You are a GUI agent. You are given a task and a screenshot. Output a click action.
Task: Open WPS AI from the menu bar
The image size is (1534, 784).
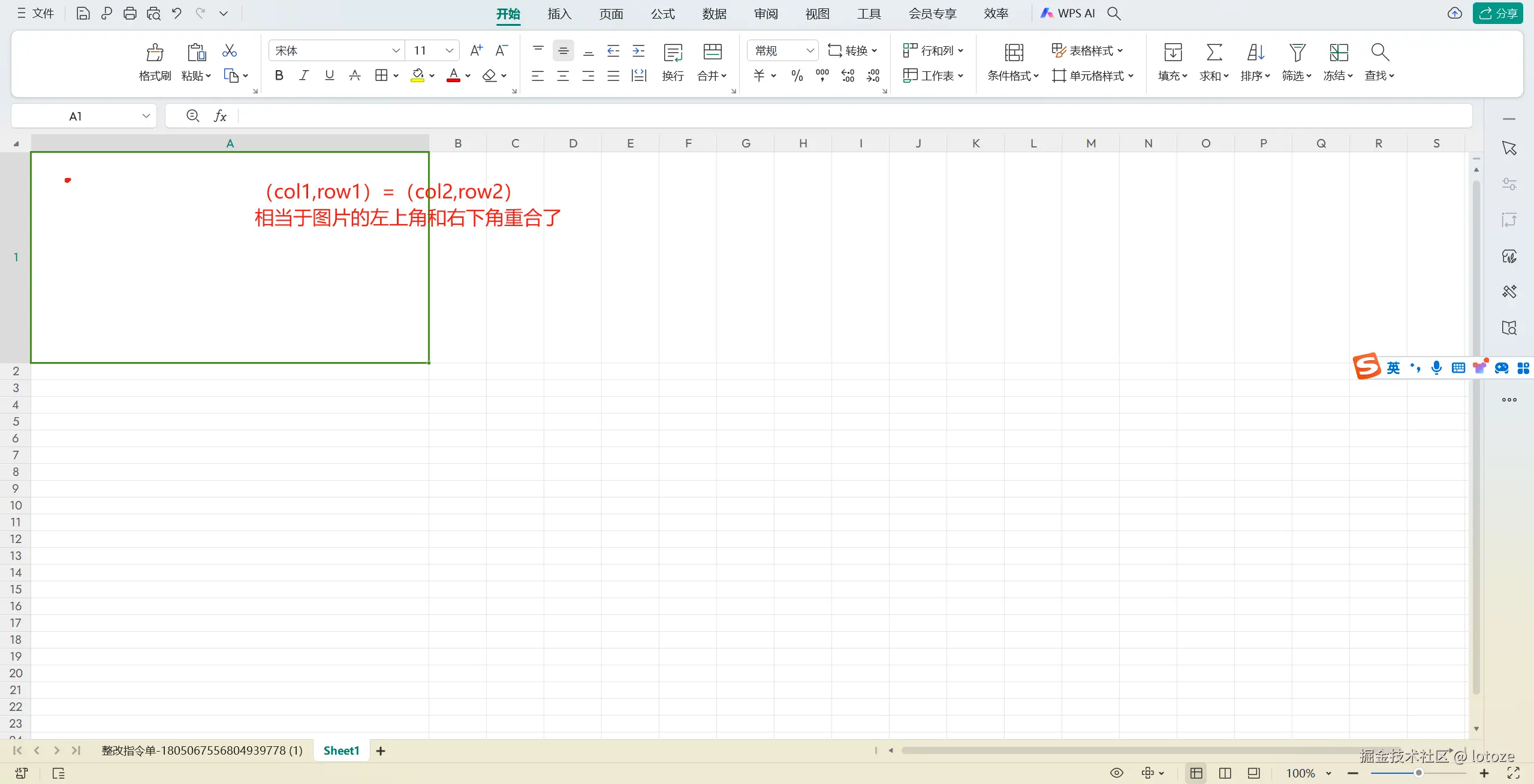(1068, 13)
